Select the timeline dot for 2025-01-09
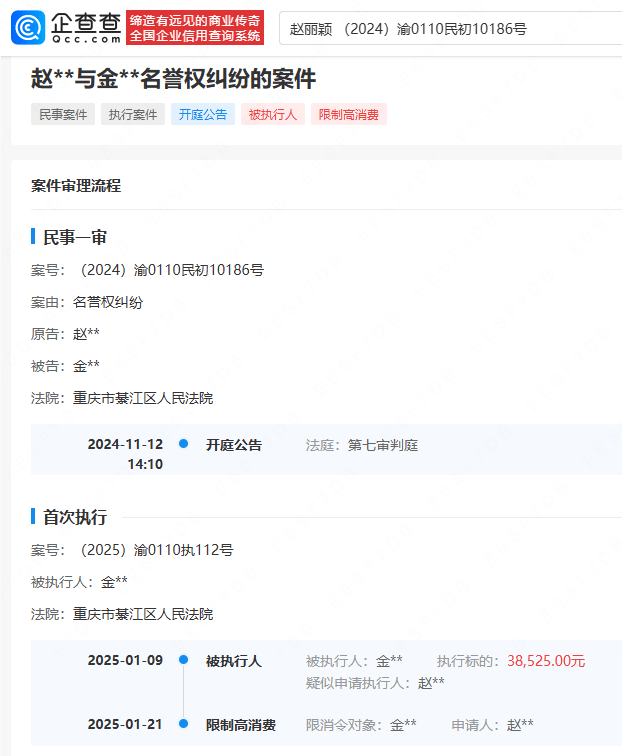622x756 pixels. coord(183,660)
